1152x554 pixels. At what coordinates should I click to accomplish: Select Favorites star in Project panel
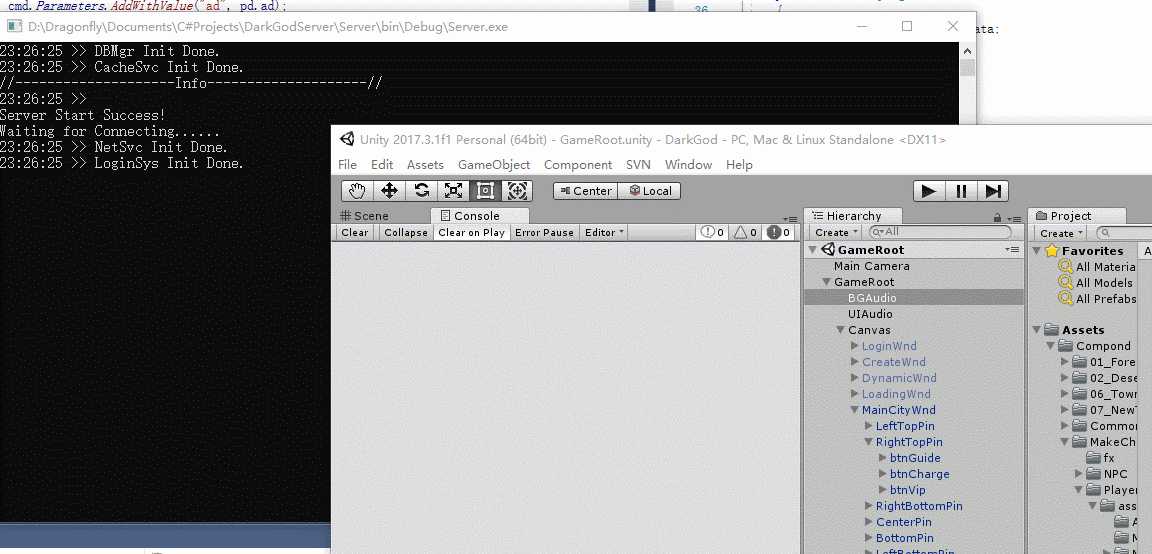pos(1053,251)
